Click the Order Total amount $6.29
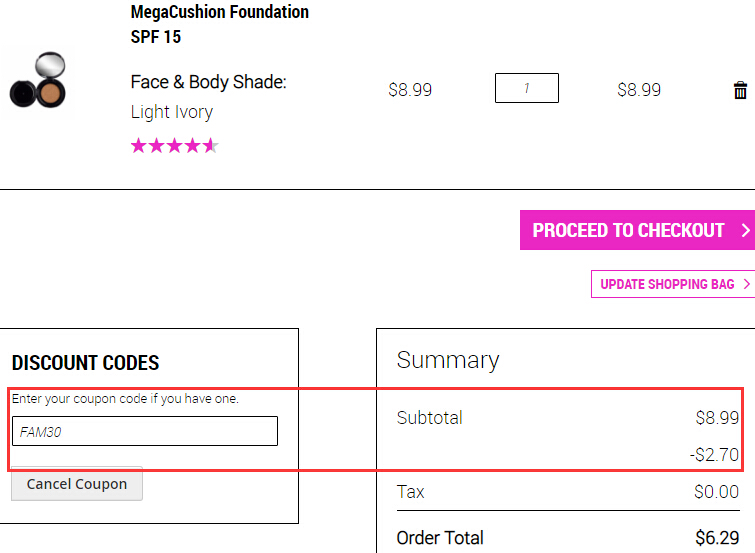The height and width of the screenshot is (553, 755). click(x=717, y=538)
